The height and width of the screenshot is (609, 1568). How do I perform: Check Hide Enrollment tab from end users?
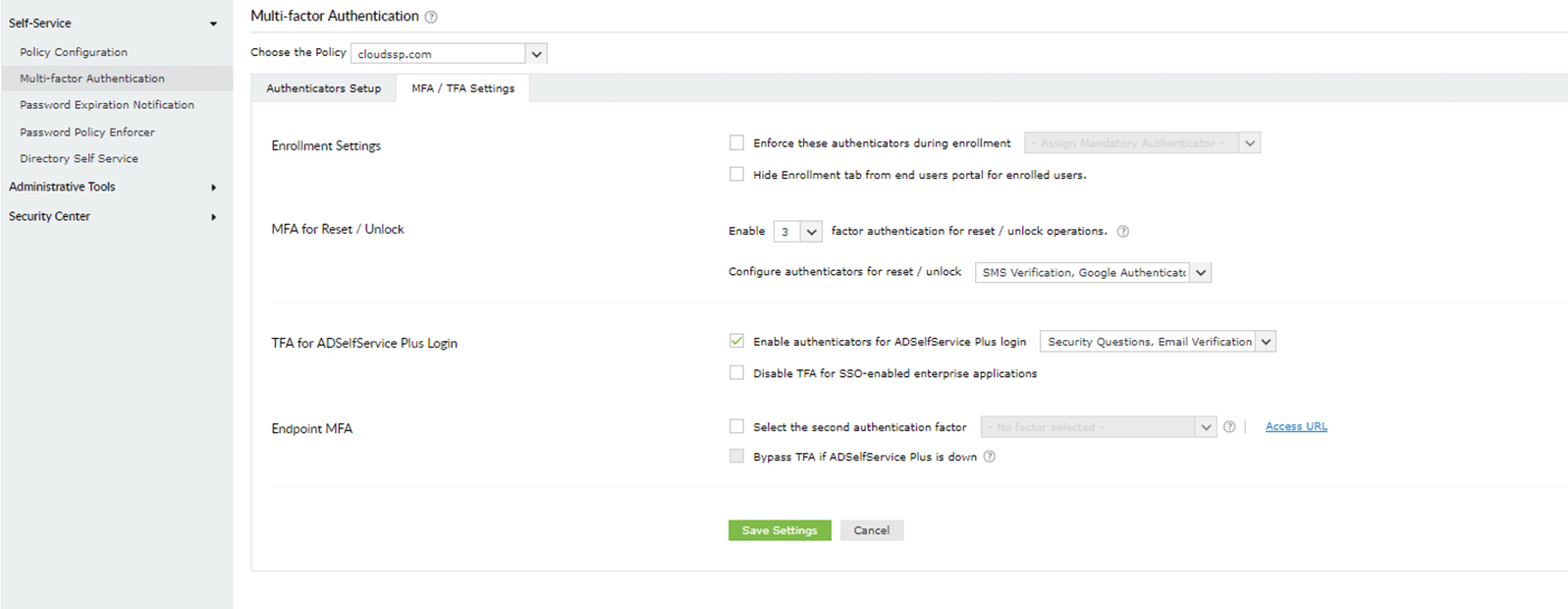click(736, 175)
